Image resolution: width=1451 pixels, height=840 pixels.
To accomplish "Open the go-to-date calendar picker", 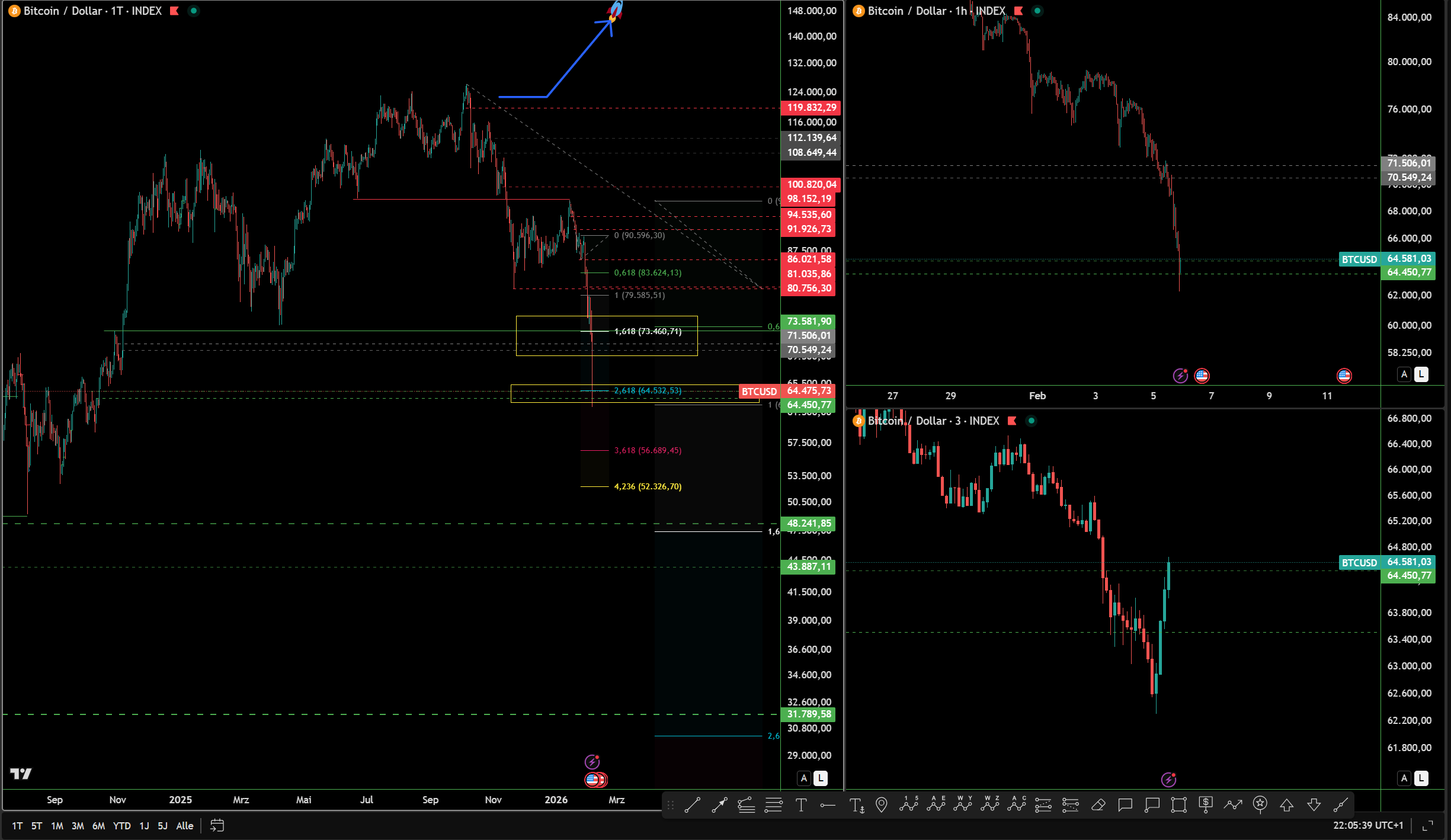I will [217, 825].
